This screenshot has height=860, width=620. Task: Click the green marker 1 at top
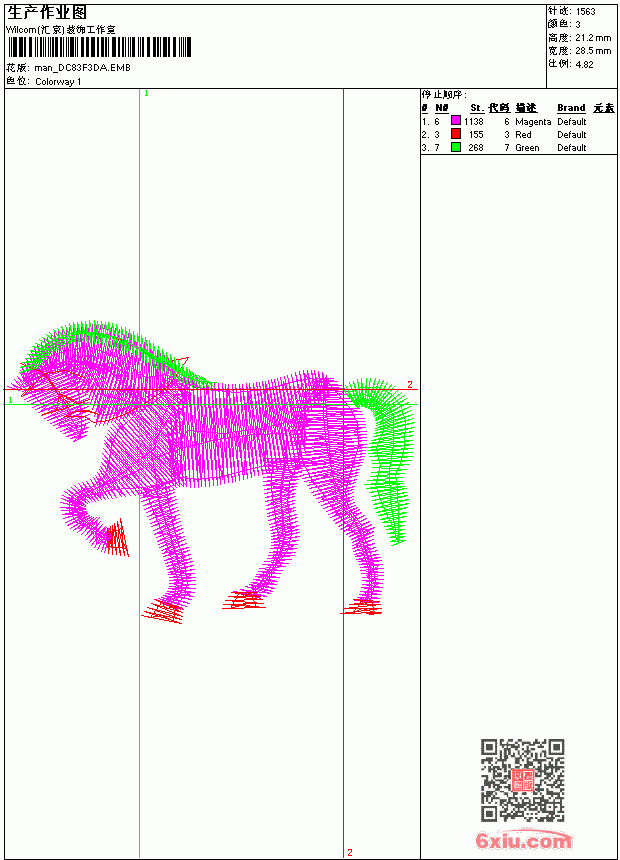146,94
